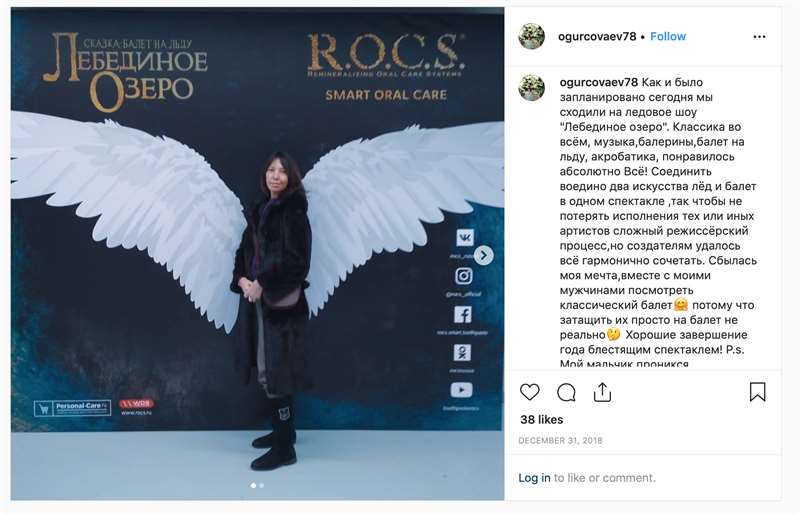800x514 pixels.
Task: Select the first carousel dot indicator
Action: point(254,485)
